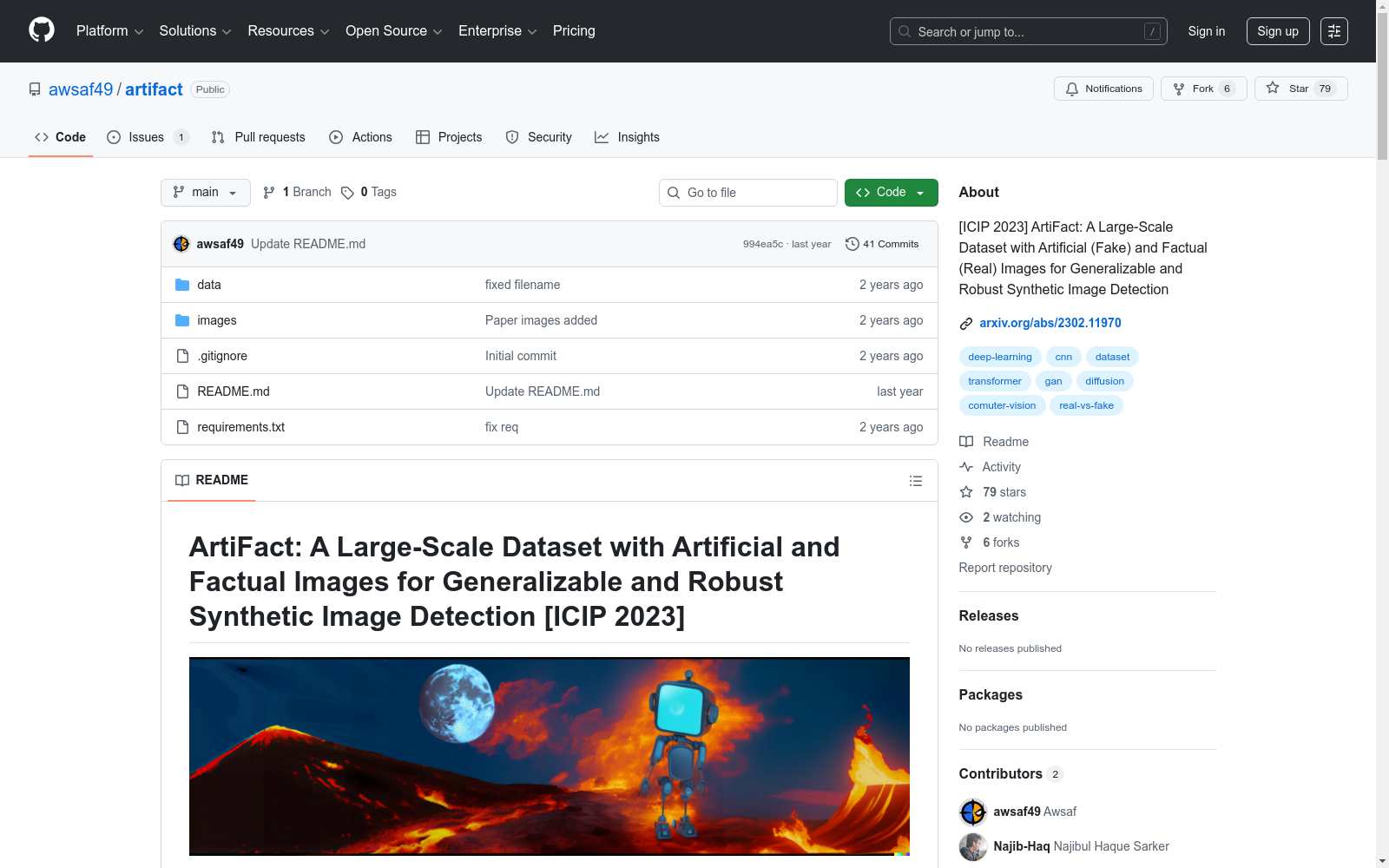Expand the Solutions menu
The height and width of the screenshot is (868, 1389).
(x=195, y=31)
